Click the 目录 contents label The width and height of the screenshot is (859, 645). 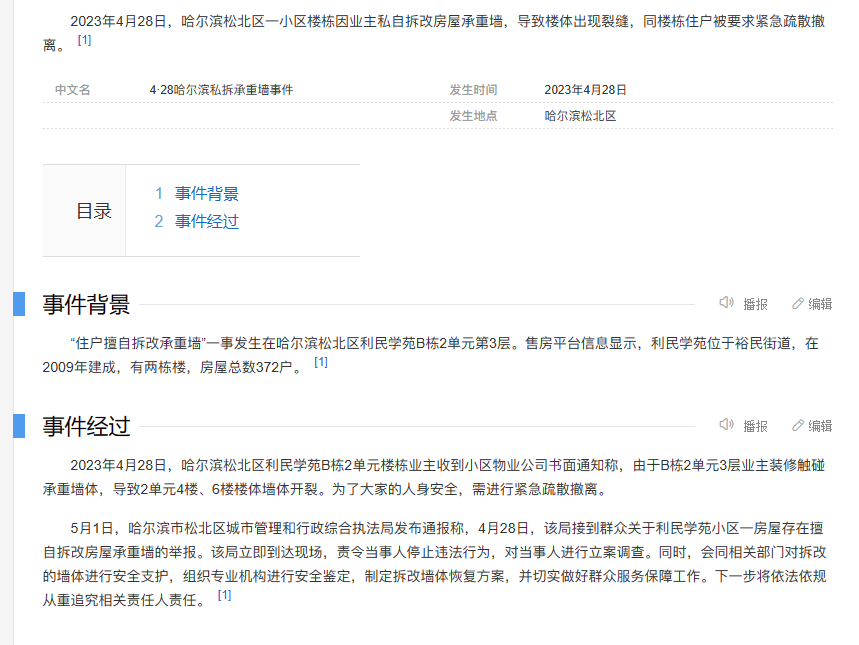tap(94, 211)
